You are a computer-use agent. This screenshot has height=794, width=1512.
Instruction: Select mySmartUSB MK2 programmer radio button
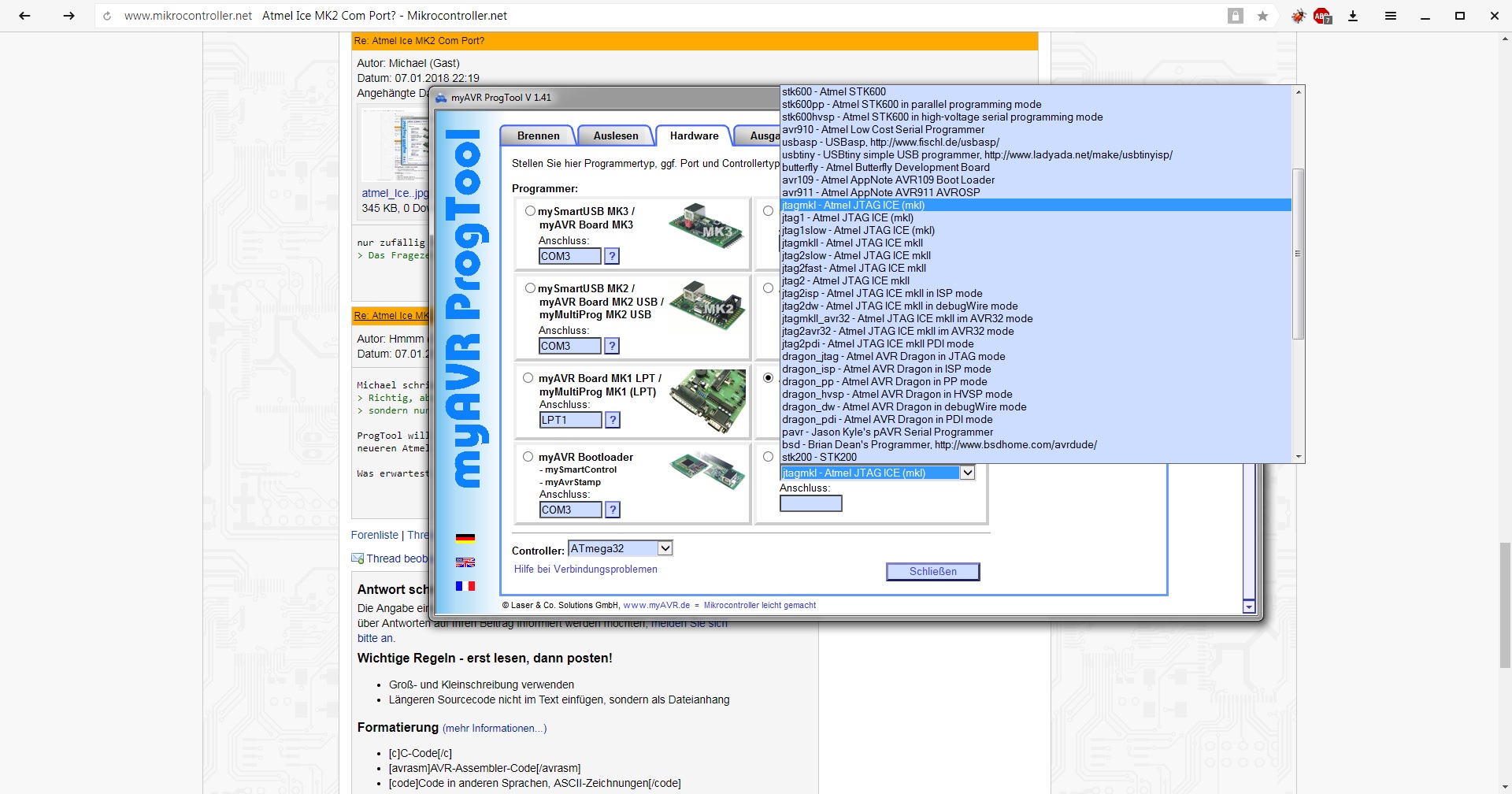pyautogui.click(x=530, y=288)
